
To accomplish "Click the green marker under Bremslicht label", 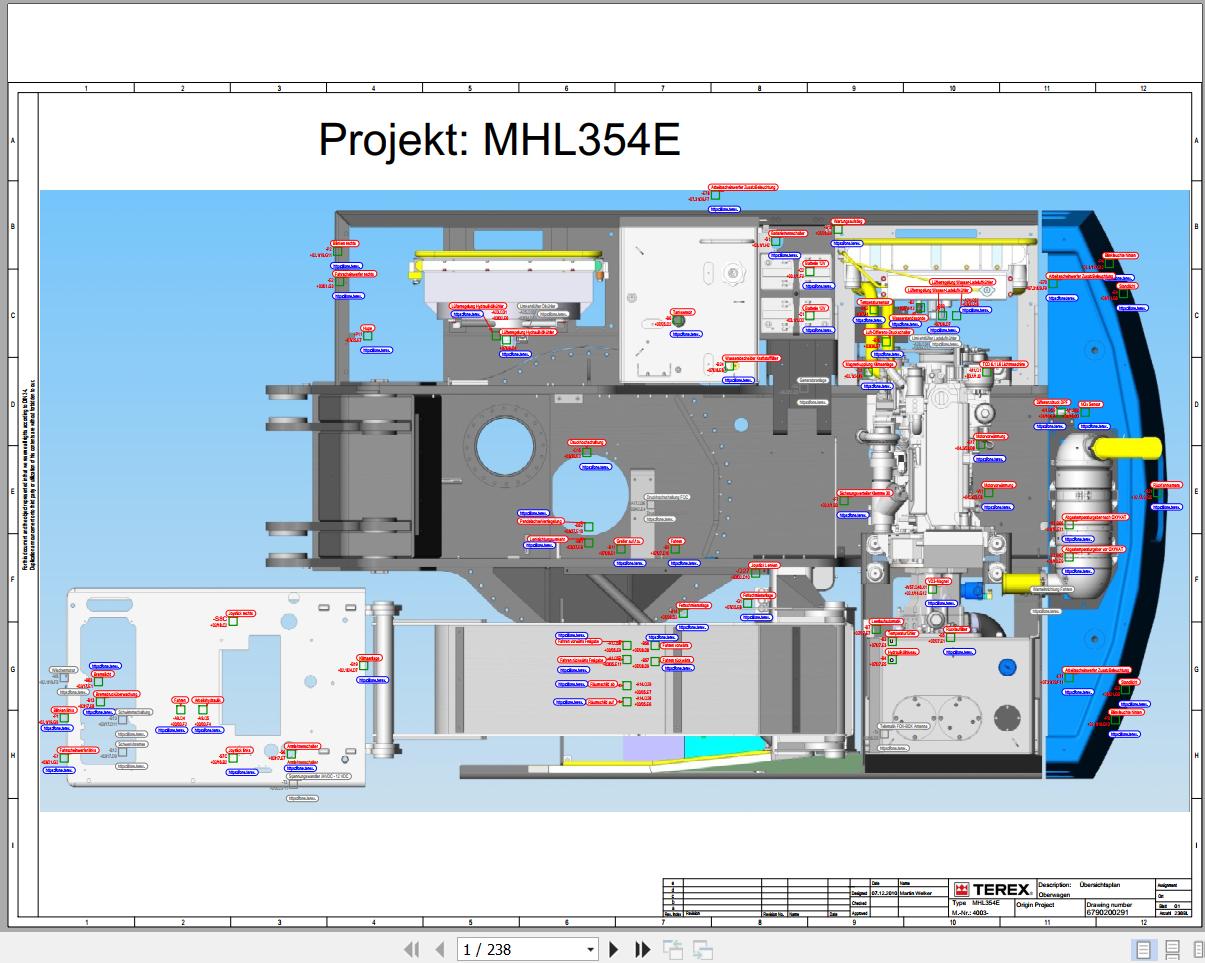I will pos(98,681).
